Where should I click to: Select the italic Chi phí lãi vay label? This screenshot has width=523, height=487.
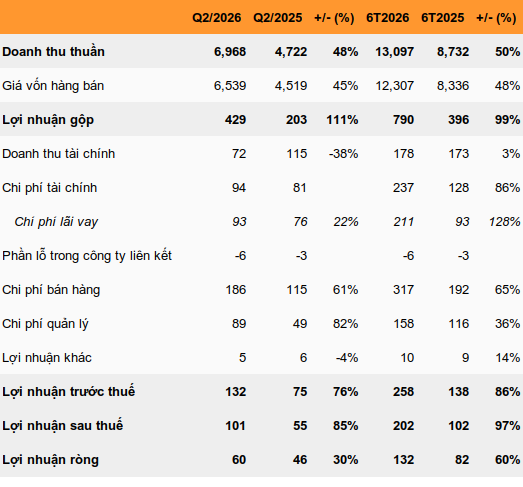[x=56, y=222]
